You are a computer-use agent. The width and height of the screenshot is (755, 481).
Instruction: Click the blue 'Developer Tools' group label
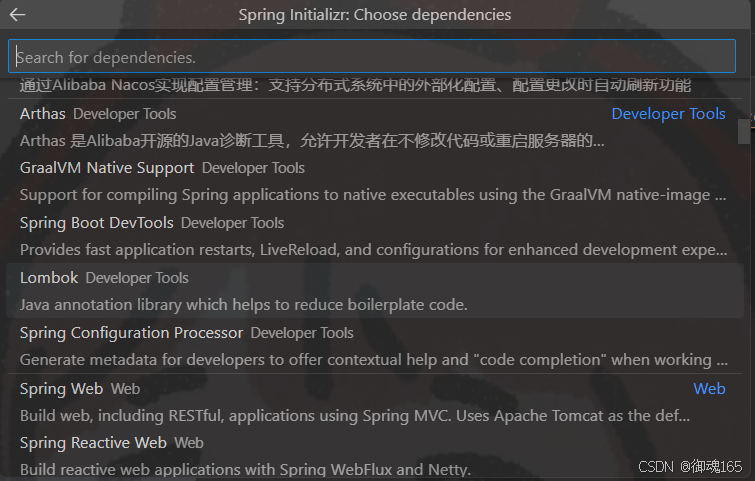tap(668, 114)
